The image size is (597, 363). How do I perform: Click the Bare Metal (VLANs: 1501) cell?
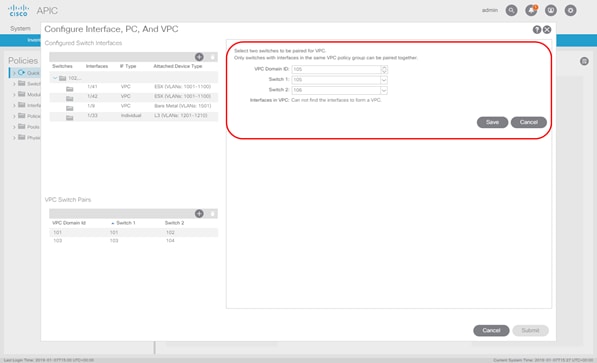point(182,106)
